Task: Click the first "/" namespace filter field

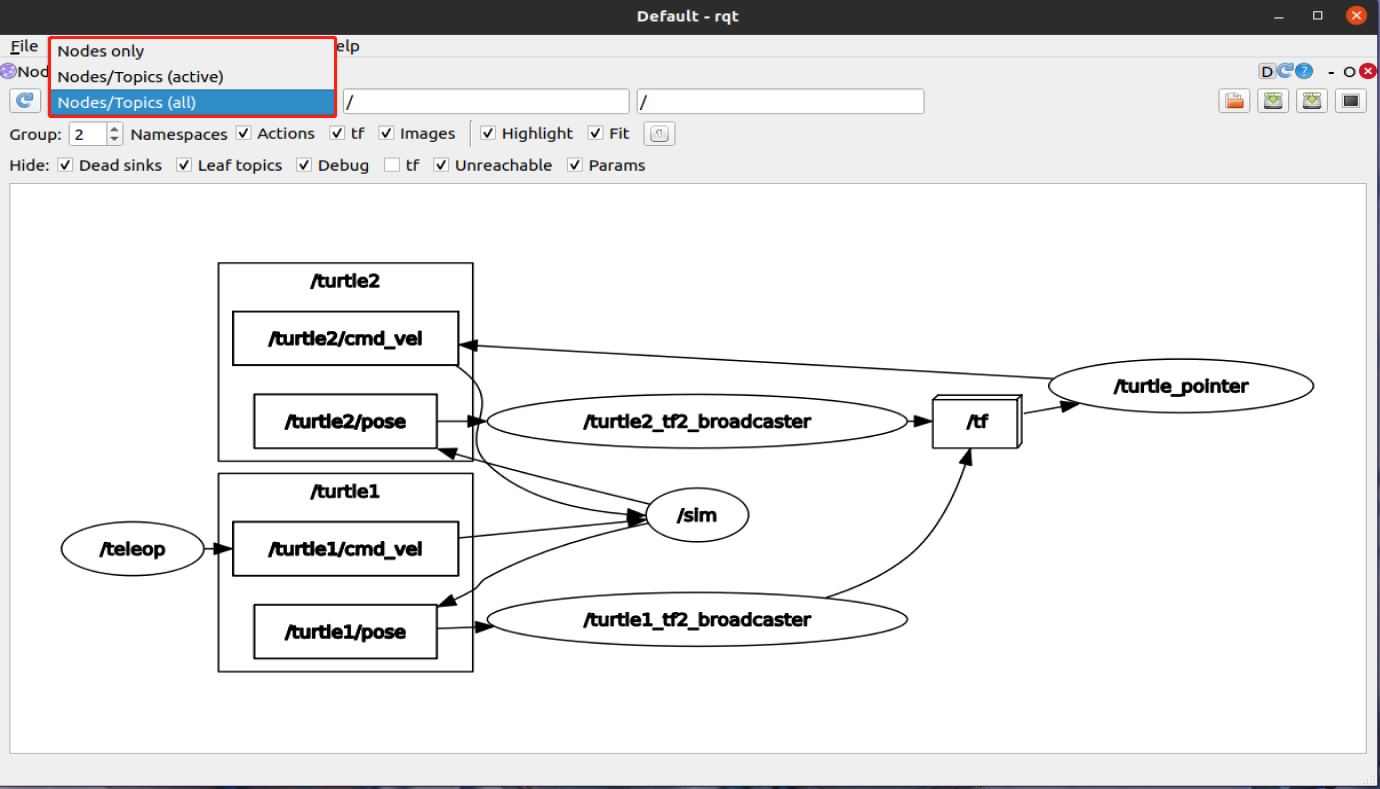Action: (x=486, y=101)
